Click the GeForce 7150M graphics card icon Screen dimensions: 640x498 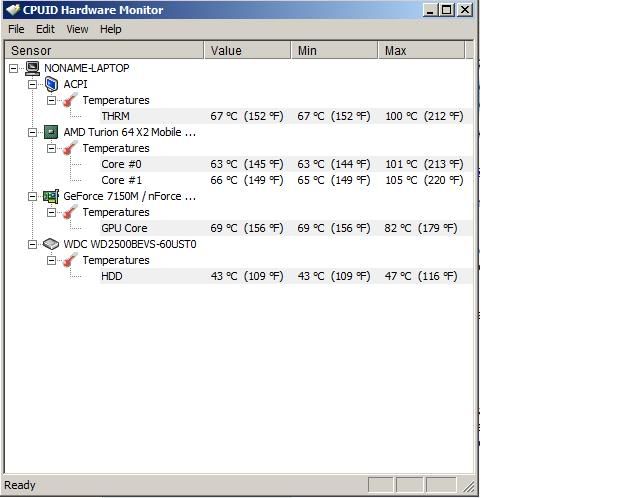(x=51, y=196)
